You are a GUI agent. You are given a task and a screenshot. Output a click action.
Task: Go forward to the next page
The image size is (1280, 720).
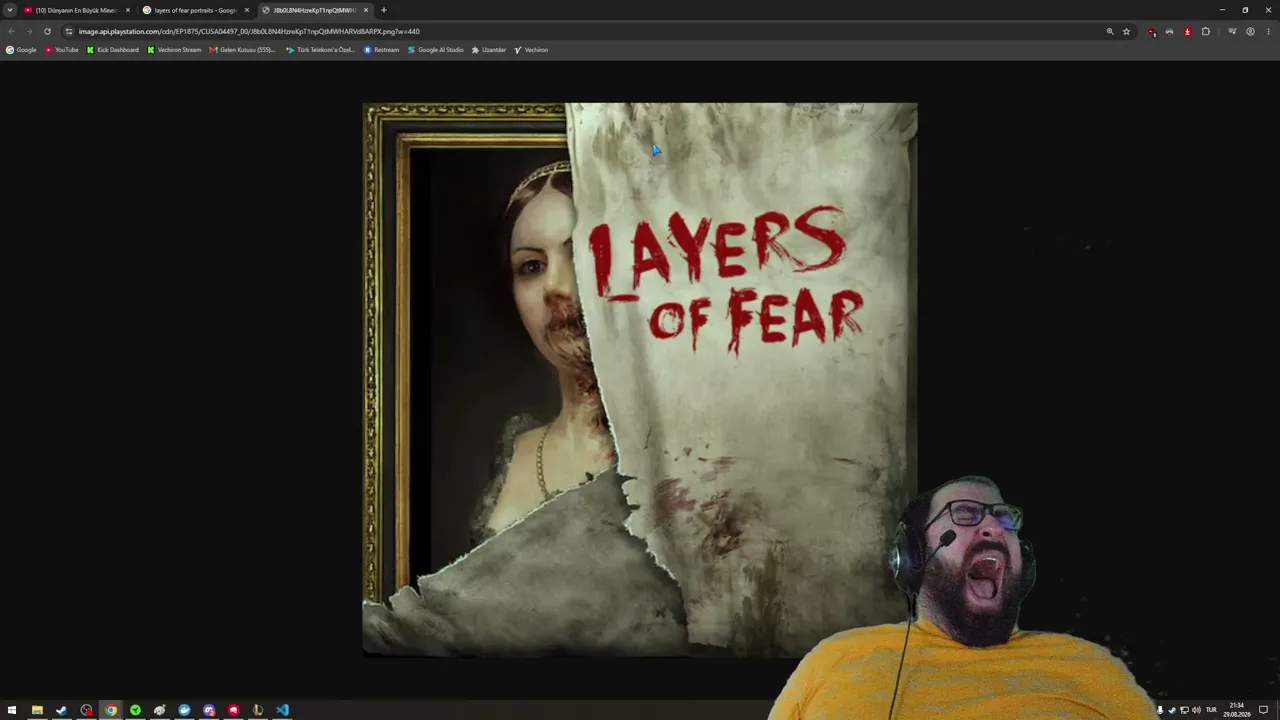29,31
